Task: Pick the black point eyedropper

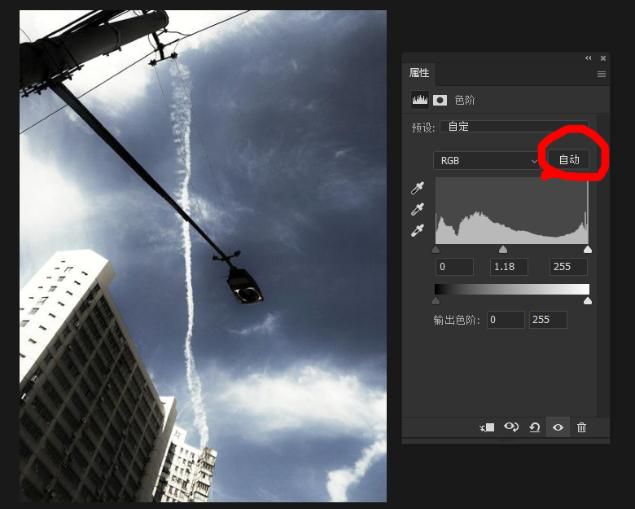Action: (418, 188)
